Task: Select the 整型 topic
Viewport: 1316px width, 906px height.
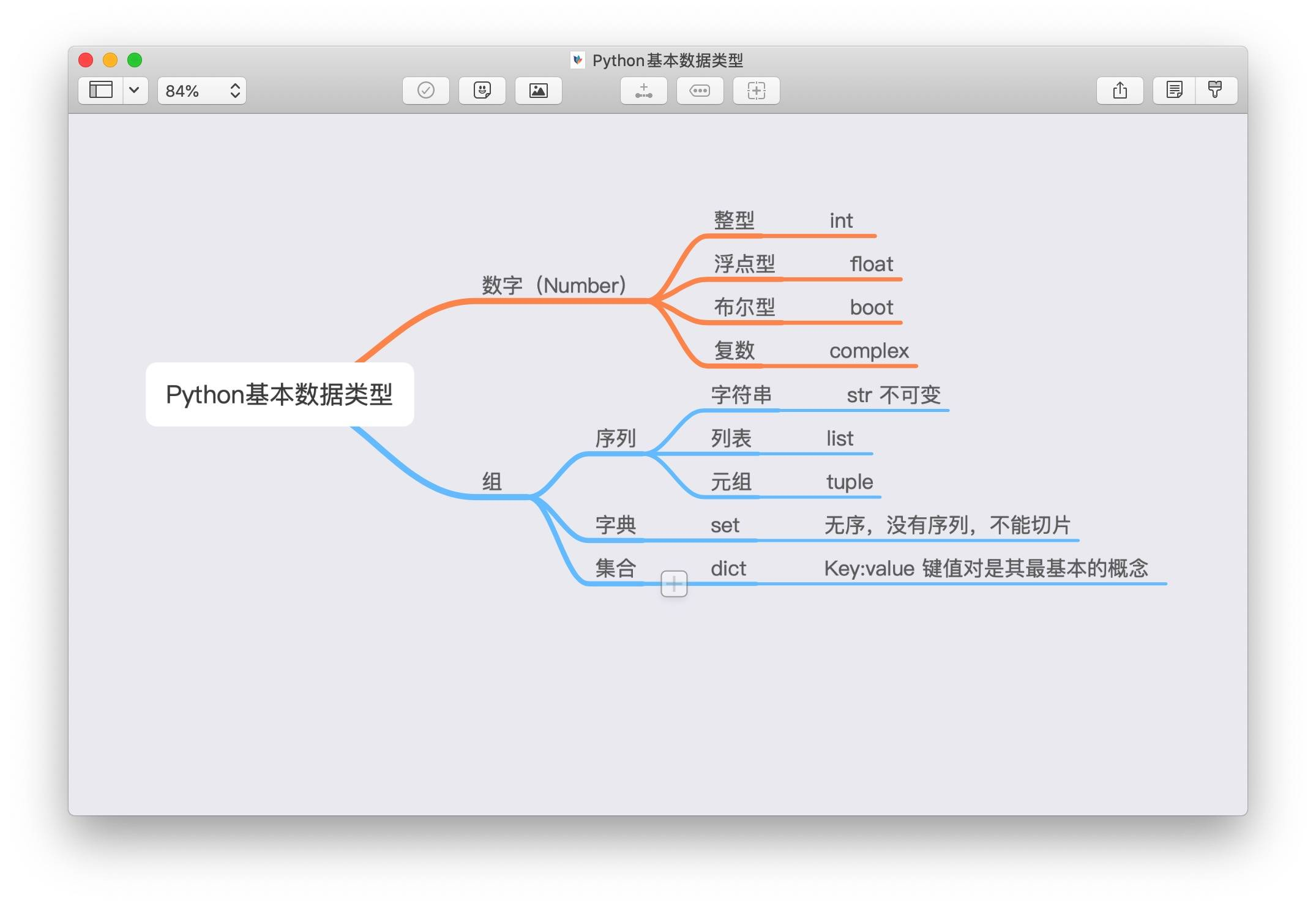Action: pyautogui.click(x=735, y=220)
